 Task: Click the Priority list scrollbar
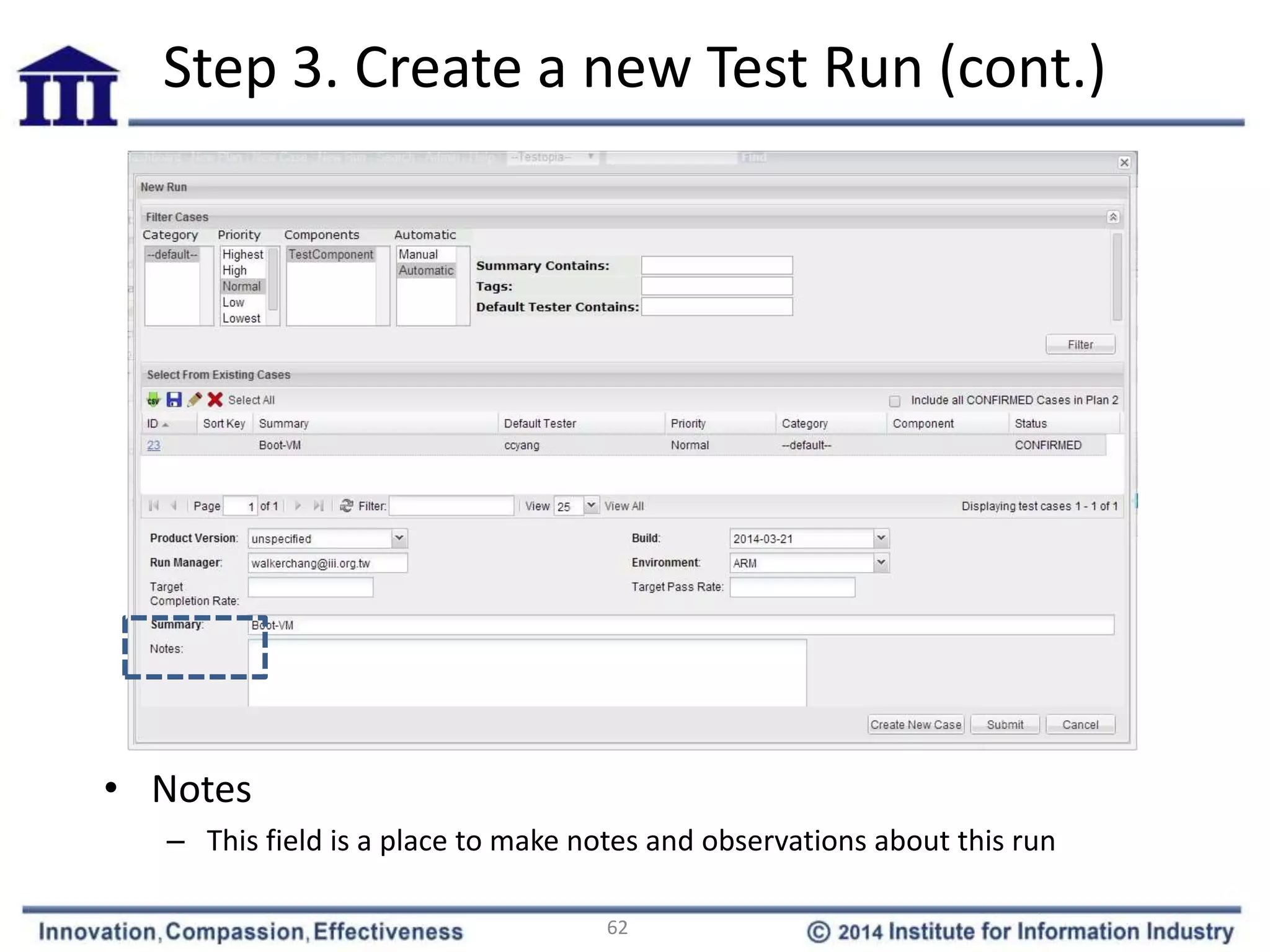click(x=272, y=279)
